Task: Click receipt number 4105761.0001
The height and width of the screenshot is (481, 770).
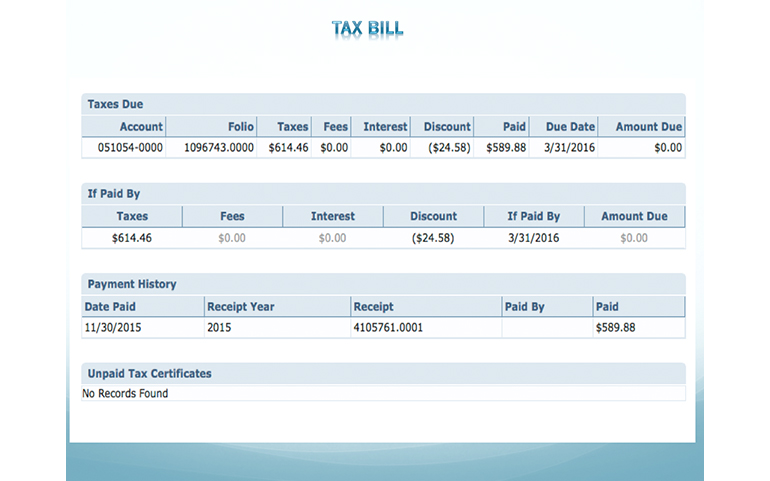Action: click(390, 327)
